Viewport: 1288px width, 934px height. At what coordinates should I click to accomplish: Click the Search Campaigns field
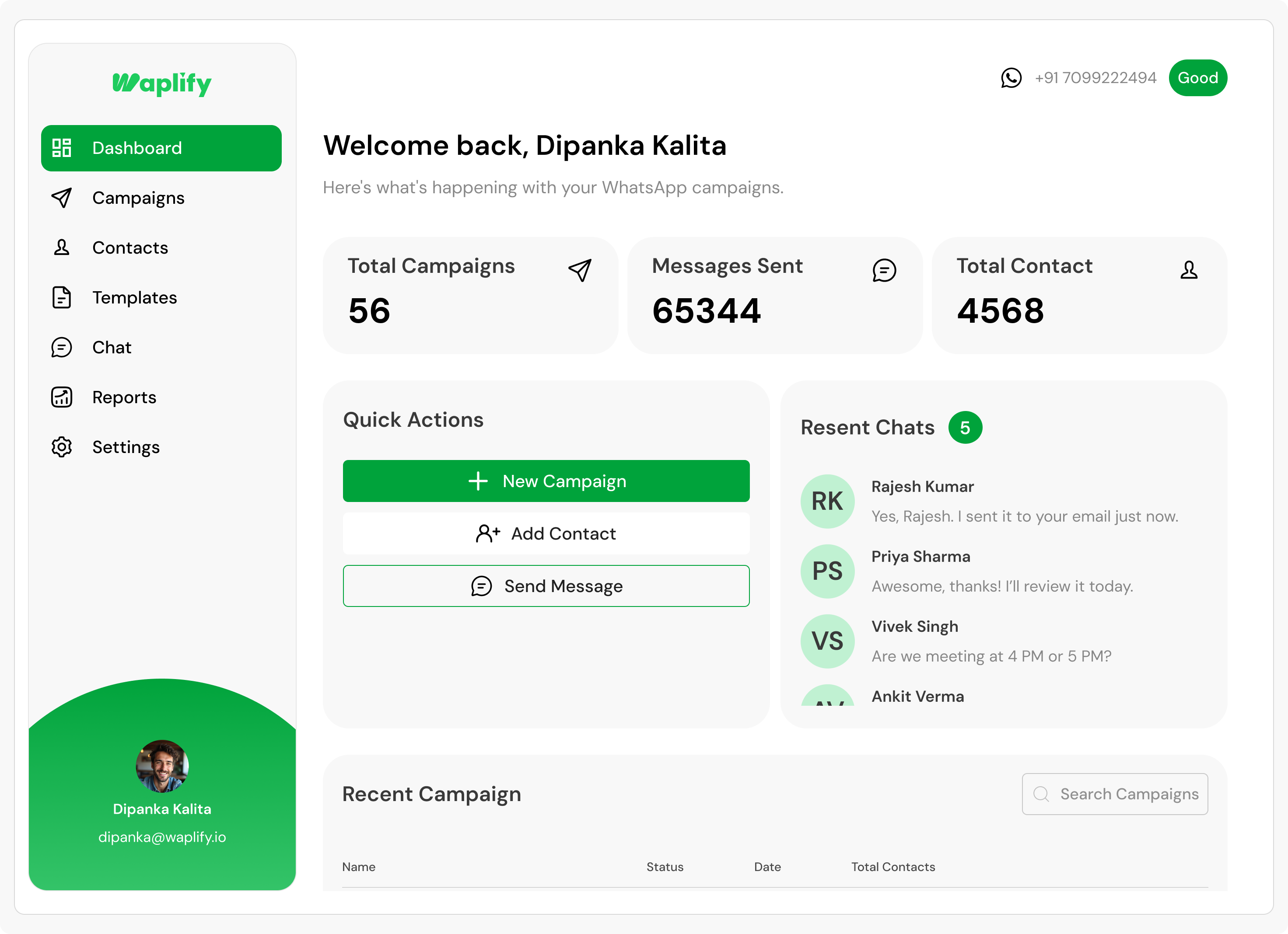coord(1115,794)
